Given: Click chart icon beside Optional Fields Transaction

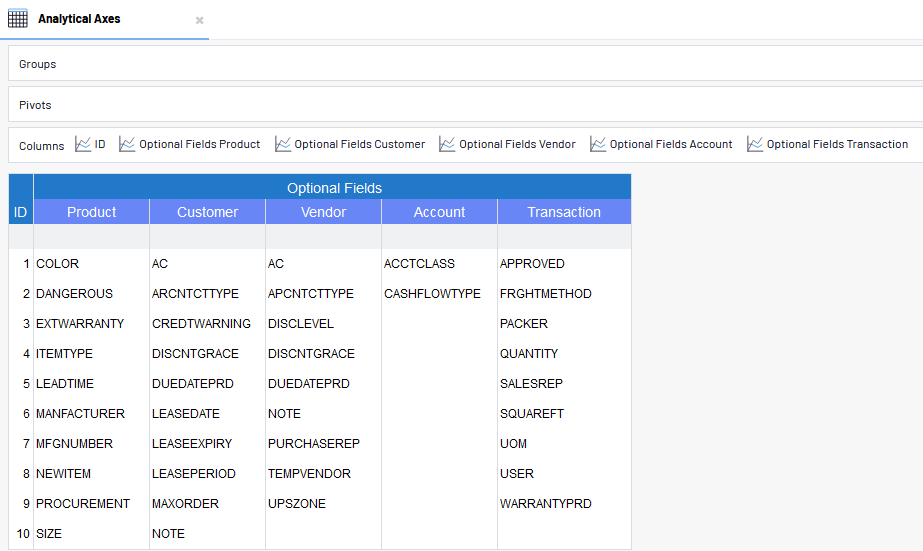Looking at the screenshot, I should (x=755, y=144).
